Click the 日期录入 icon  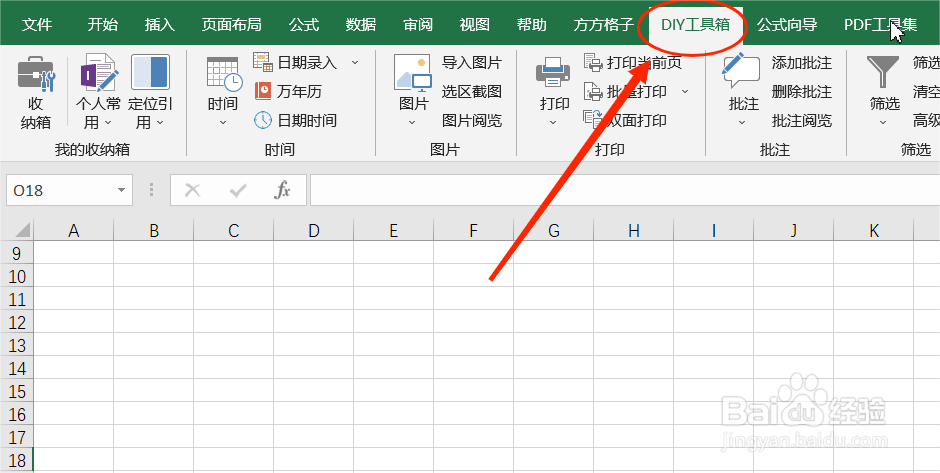coord(263,62)
